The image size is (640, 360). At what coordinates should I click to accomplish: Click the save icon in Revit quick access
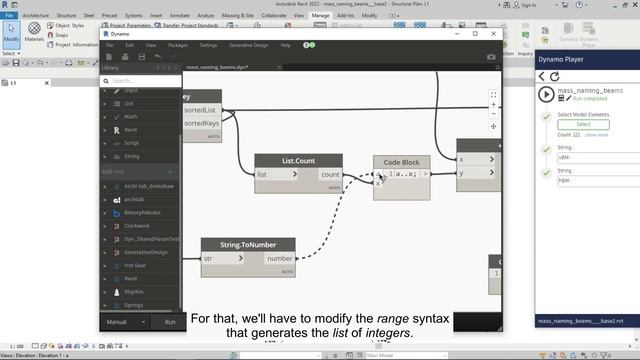[16, 63]
